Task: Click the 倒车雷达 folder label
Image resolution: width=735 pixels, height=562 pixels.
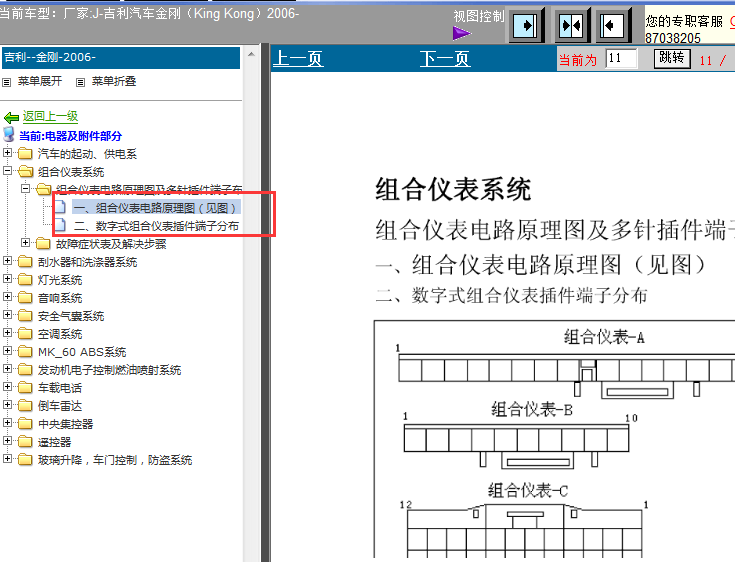Action: click(60, 406)
